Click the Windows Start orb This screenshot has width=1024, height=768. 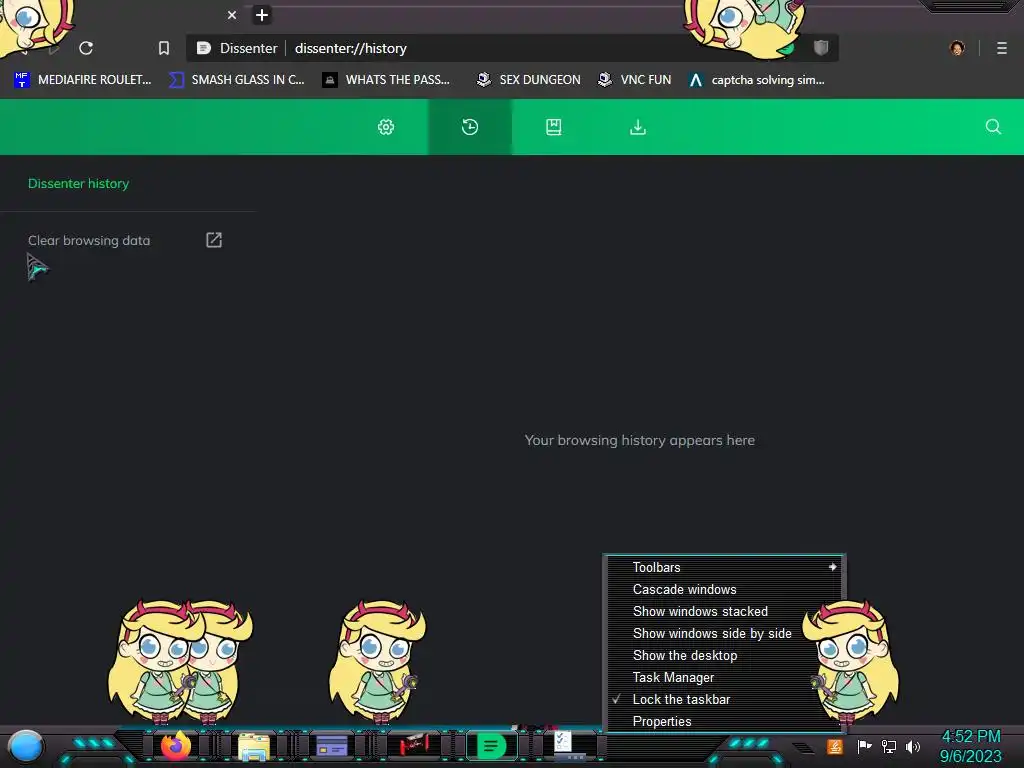point(26,746)
